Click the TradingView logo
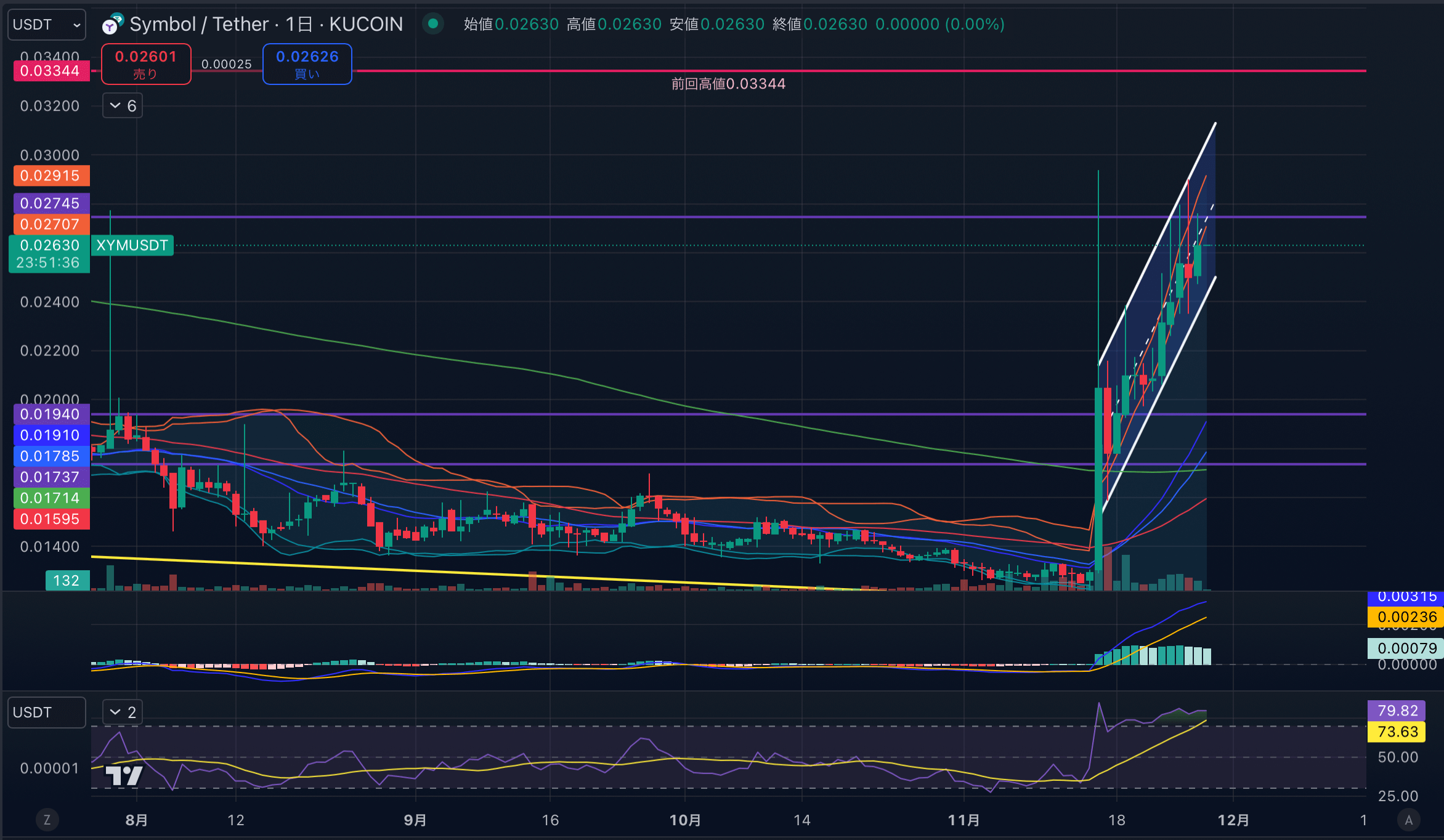The width and height of the screenshot is (1444, 840). [124, 775]
